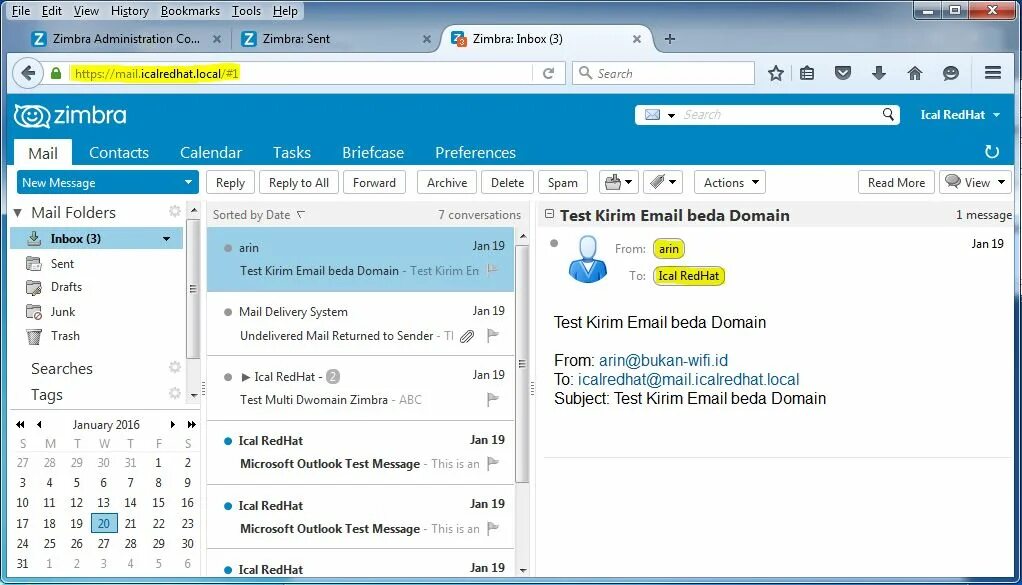1022x585 pixels.
Task: Open the Trash folder
Action: tap(62, 336)
